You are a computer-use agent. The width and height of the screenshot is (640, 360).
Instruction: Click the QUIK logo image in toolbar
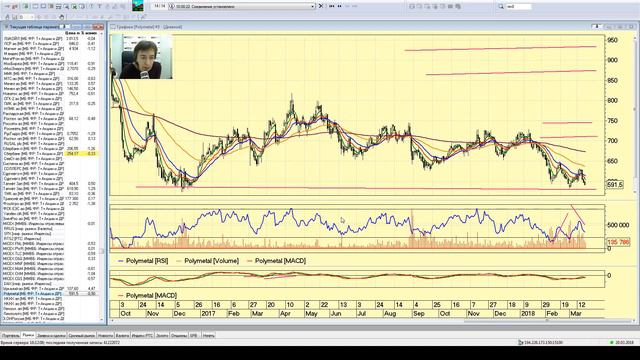[x=138, y=6]
